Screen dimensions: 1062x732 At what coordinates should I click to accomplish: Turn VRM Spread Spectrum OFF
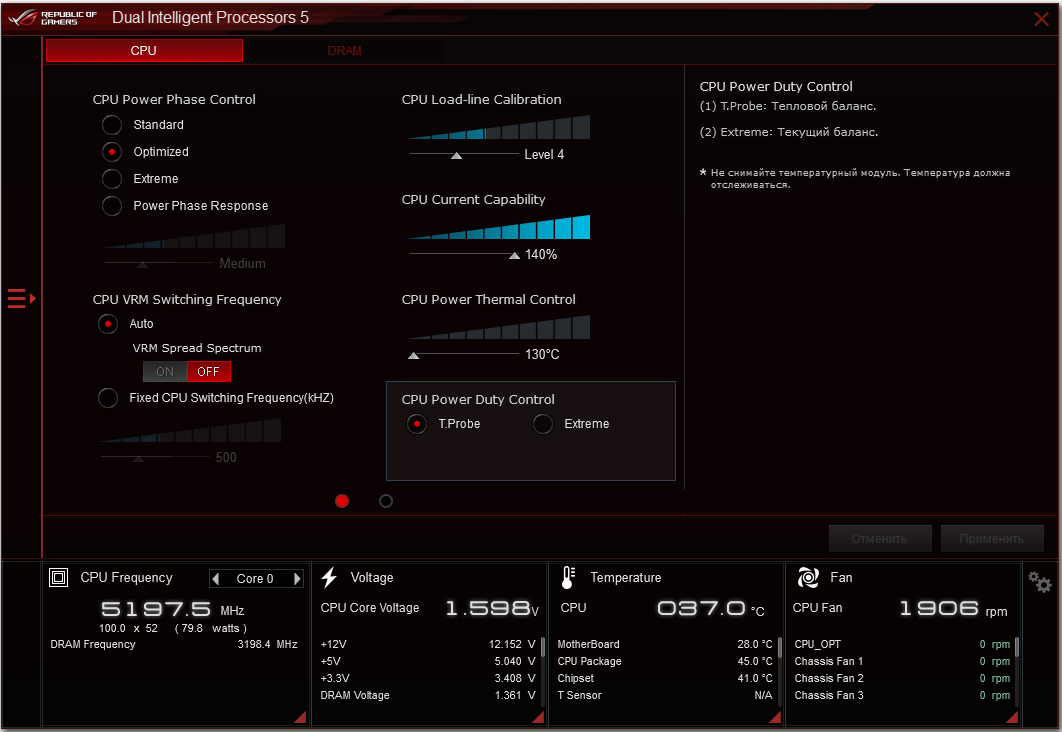209,372
